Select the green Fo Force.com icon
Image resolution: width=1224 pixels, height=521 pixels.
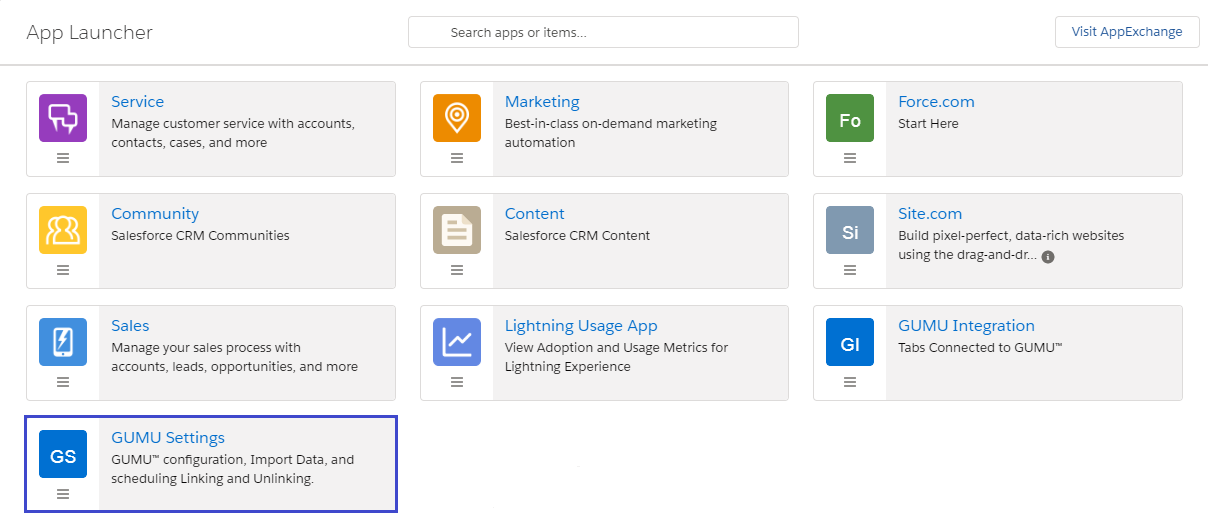(850, 118)
